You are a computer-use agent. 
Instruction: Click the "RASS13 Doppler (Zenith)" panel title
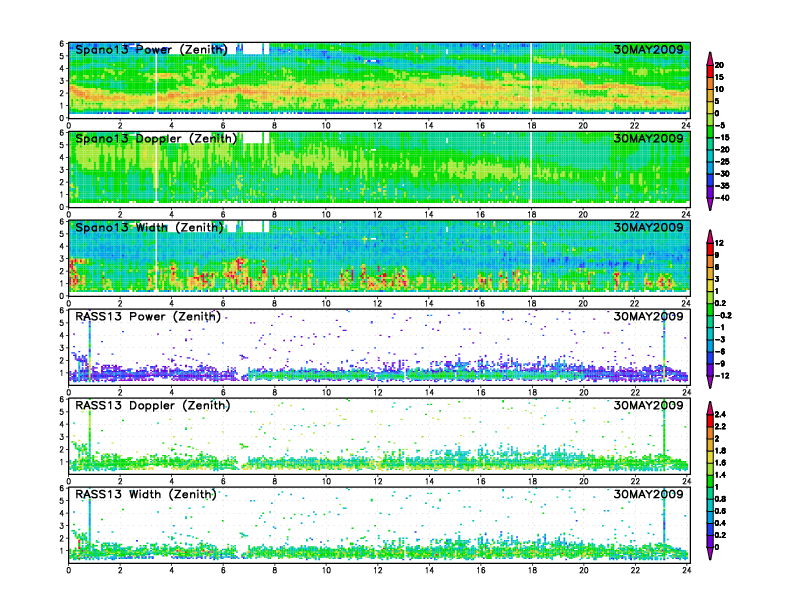click(153, 405)
